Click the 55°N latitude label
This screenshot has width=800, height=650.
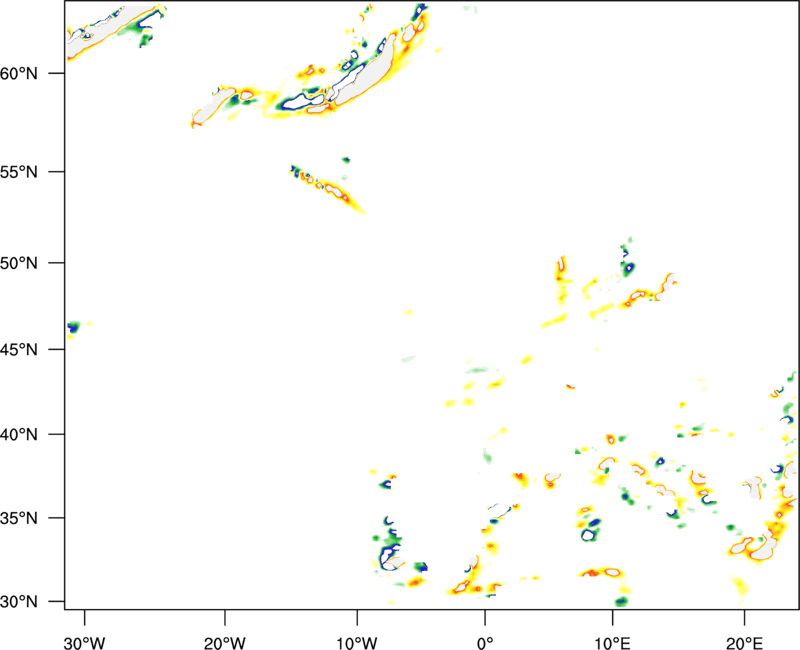click(19, 171)
